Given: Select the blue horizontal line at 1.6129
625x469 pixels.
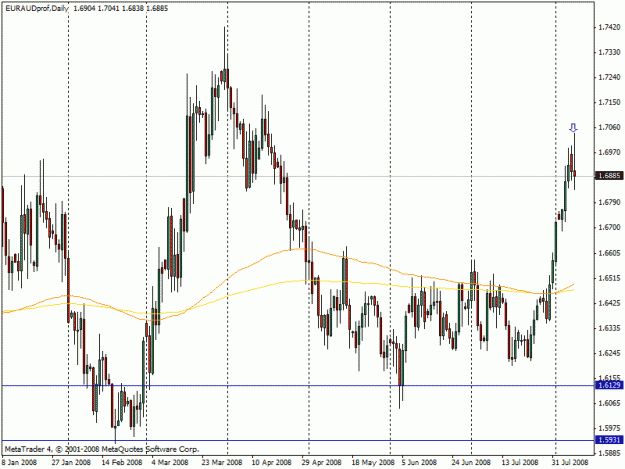Looking at the screenshot, I should tap(298, 385).
